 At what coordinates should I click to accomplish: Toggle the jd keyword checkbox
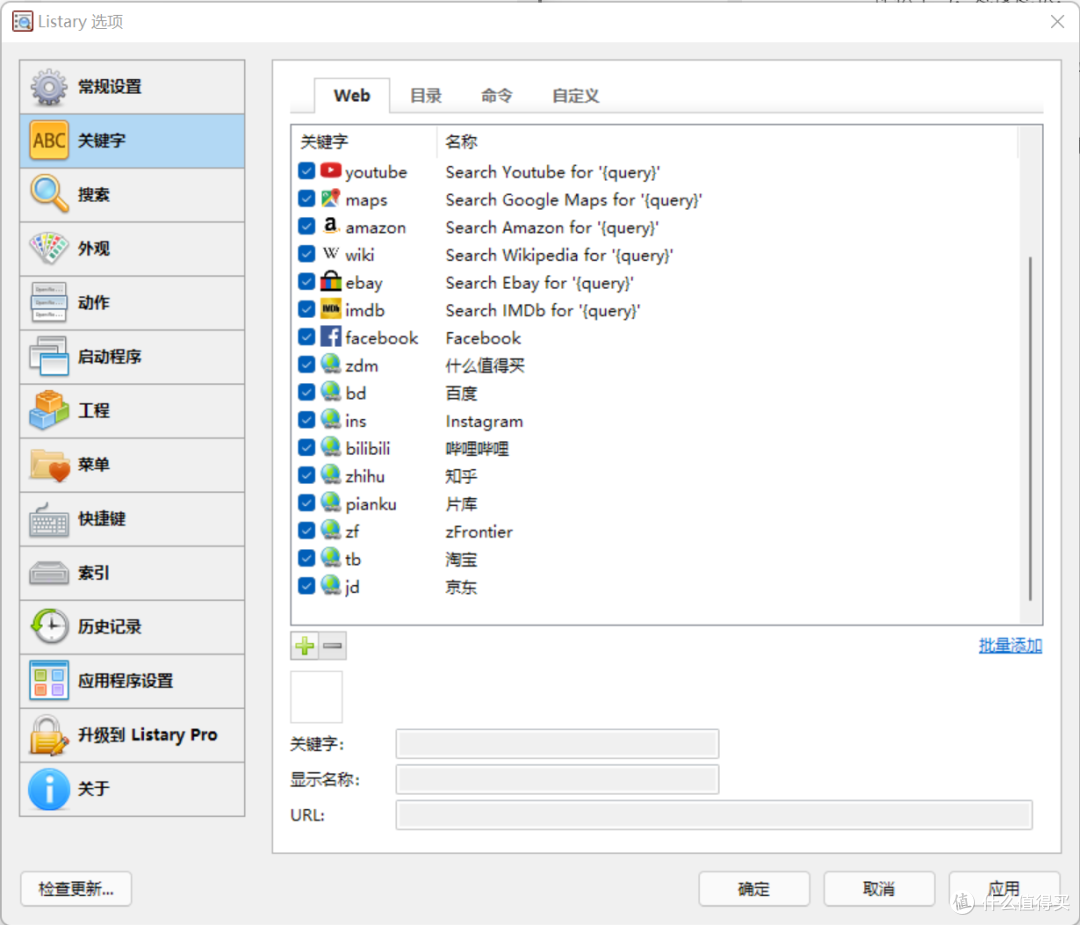click(307, 586)
